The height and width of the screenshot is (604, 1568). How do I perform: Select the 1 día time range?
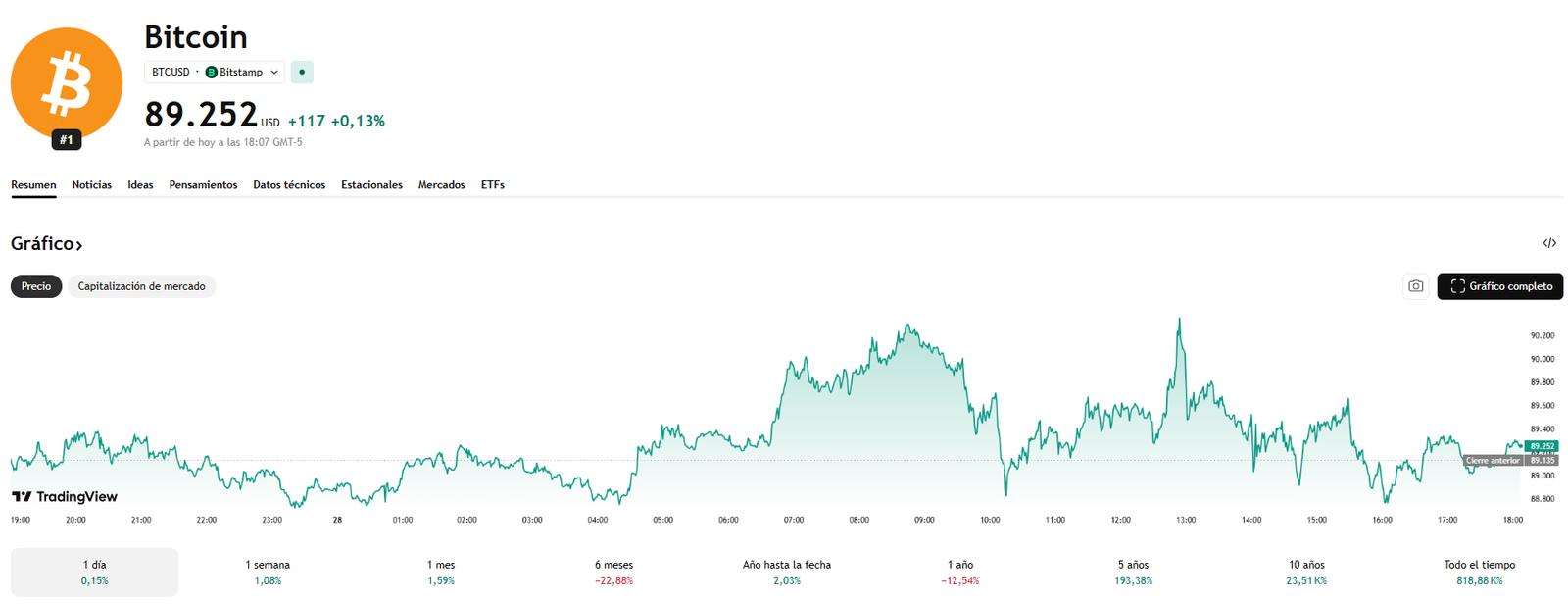[95, 572]
